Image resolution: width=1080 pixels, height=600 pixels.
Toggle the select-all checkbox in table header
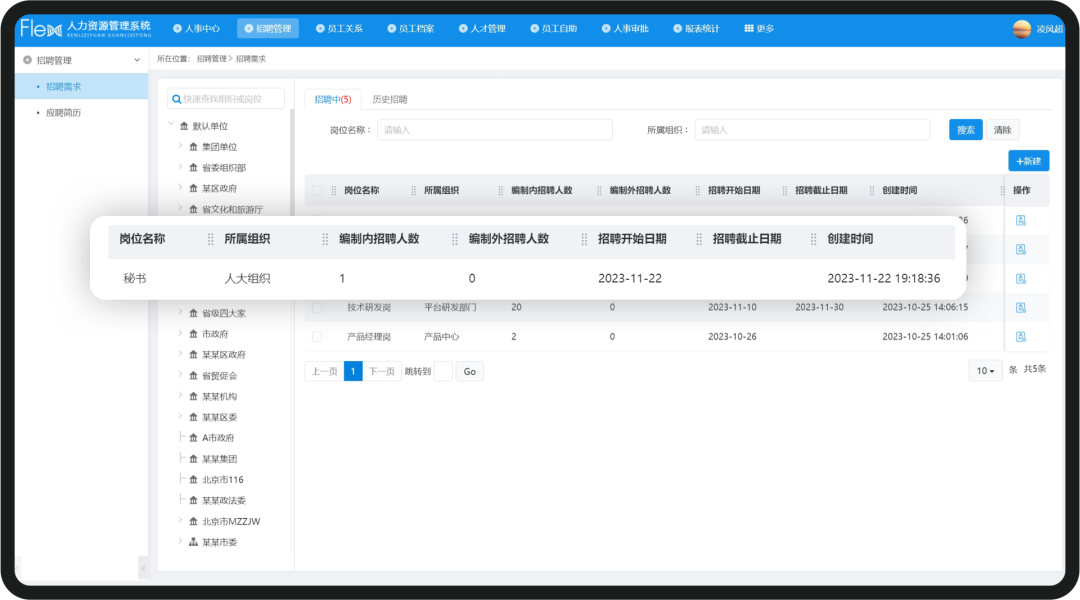coord(318,190)
